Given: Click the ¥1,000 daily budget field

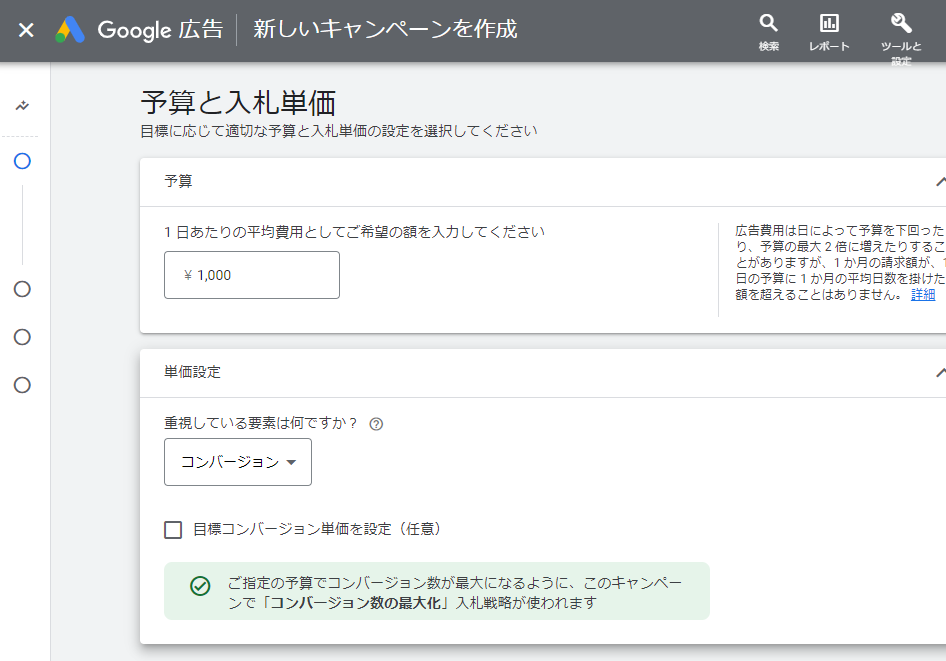Looking at the screenshot, I should click(251, 274).
